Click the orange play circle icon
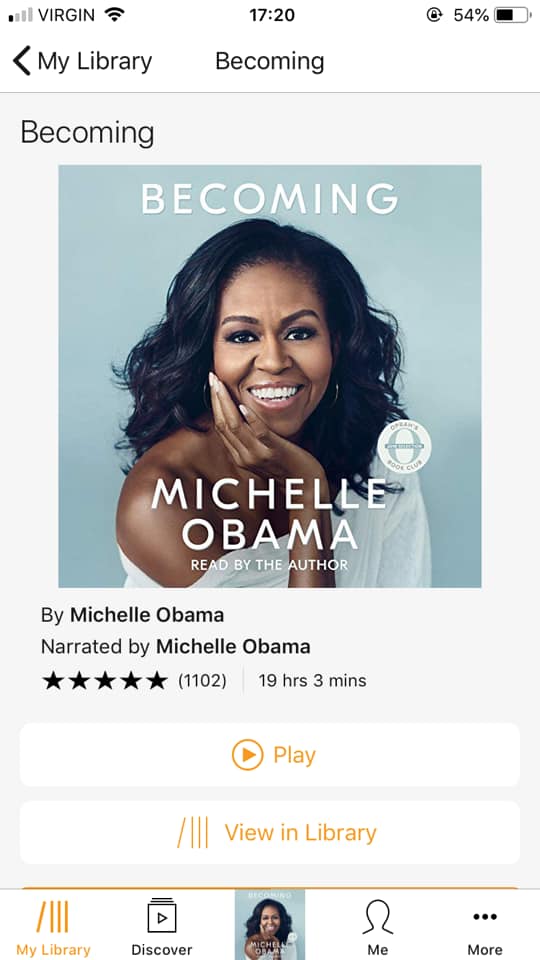The image size is (540, 960). 247,755
